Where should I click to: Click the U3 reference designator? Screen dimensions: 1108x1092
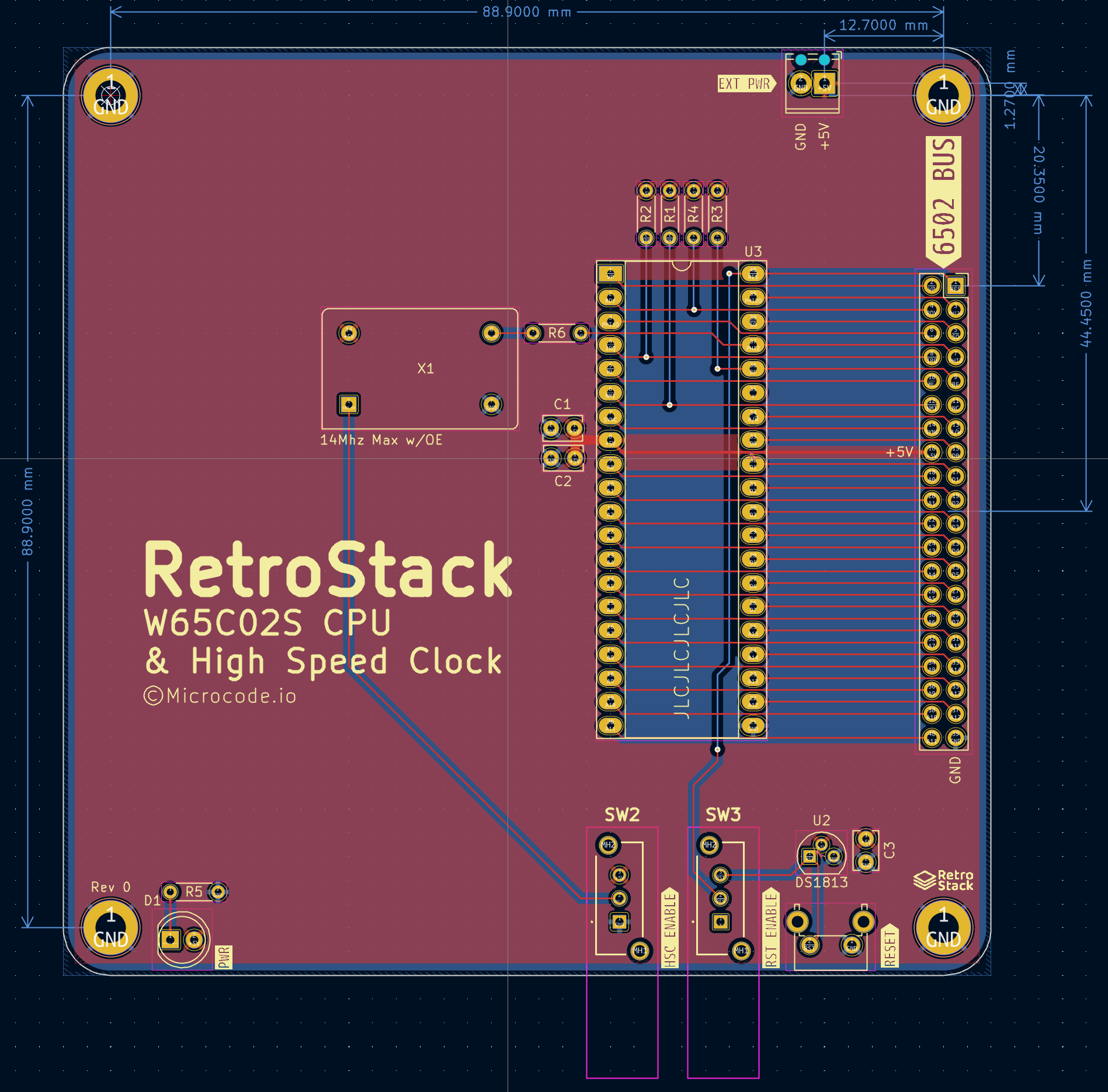click(x=753, y=252)
